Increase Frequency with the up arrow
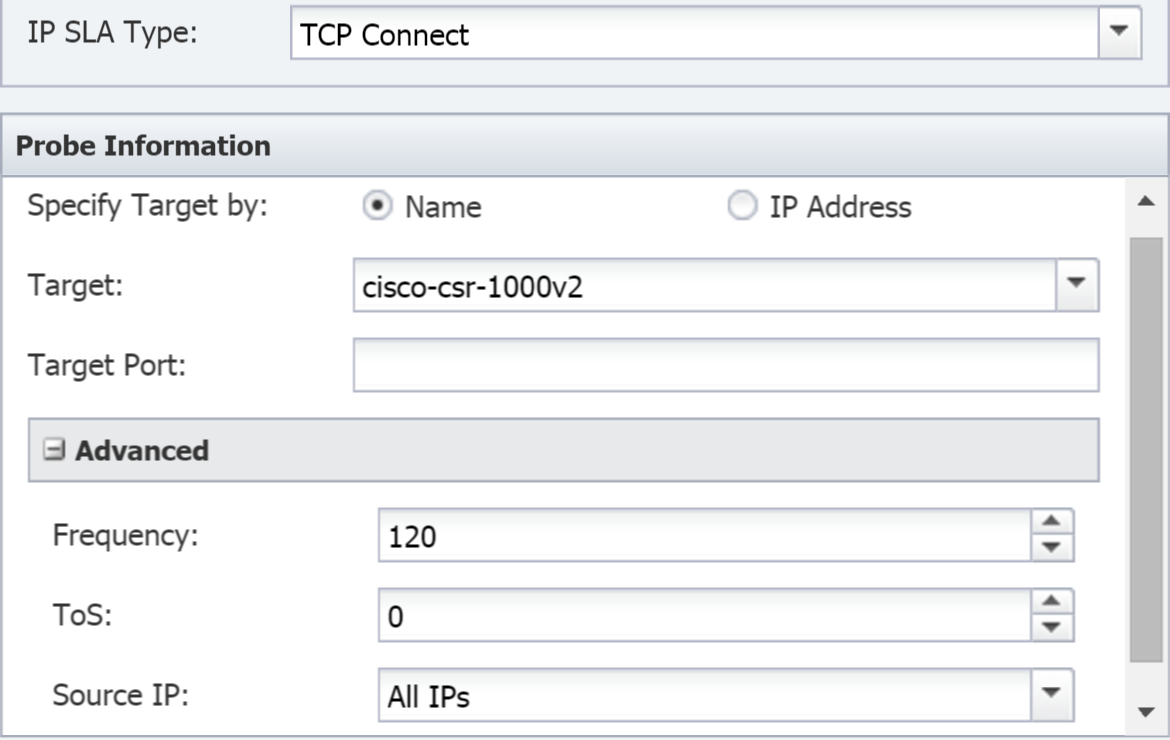 pyautogui.click(x=1052, y=521)
